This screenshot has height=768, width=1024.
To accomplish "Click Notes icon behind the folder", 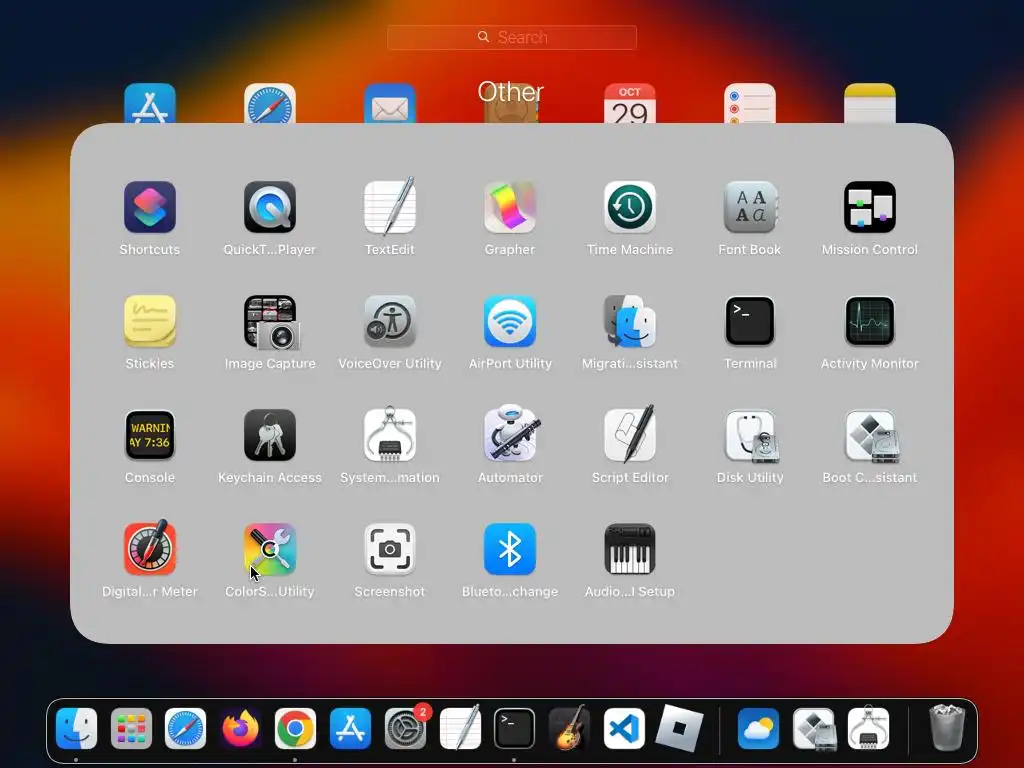I will pos(870,103).
